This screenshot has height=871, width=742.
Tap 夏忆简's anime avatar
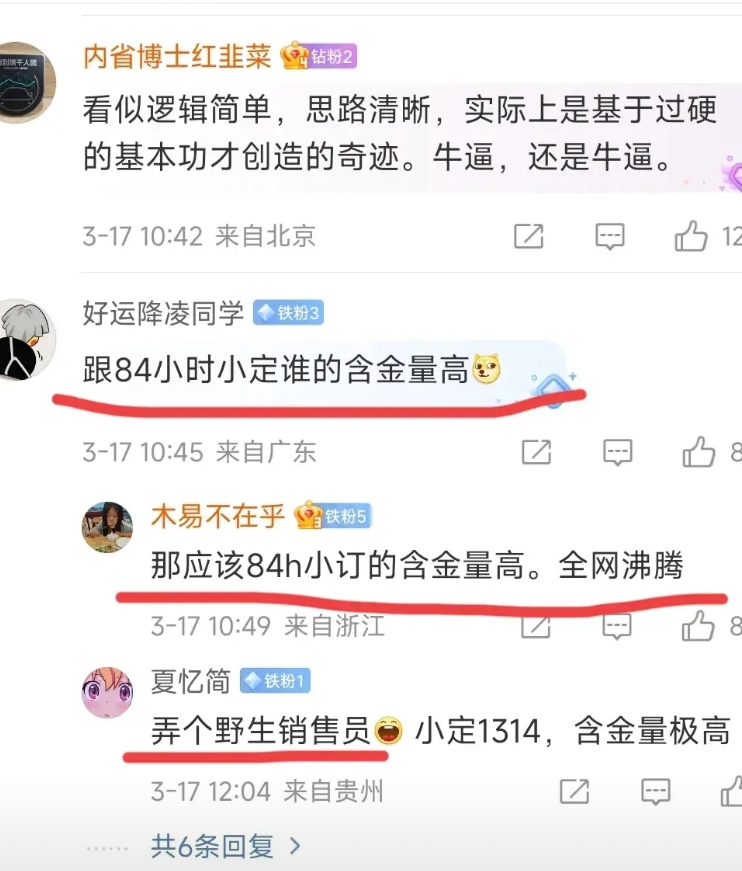click(108, 692)
